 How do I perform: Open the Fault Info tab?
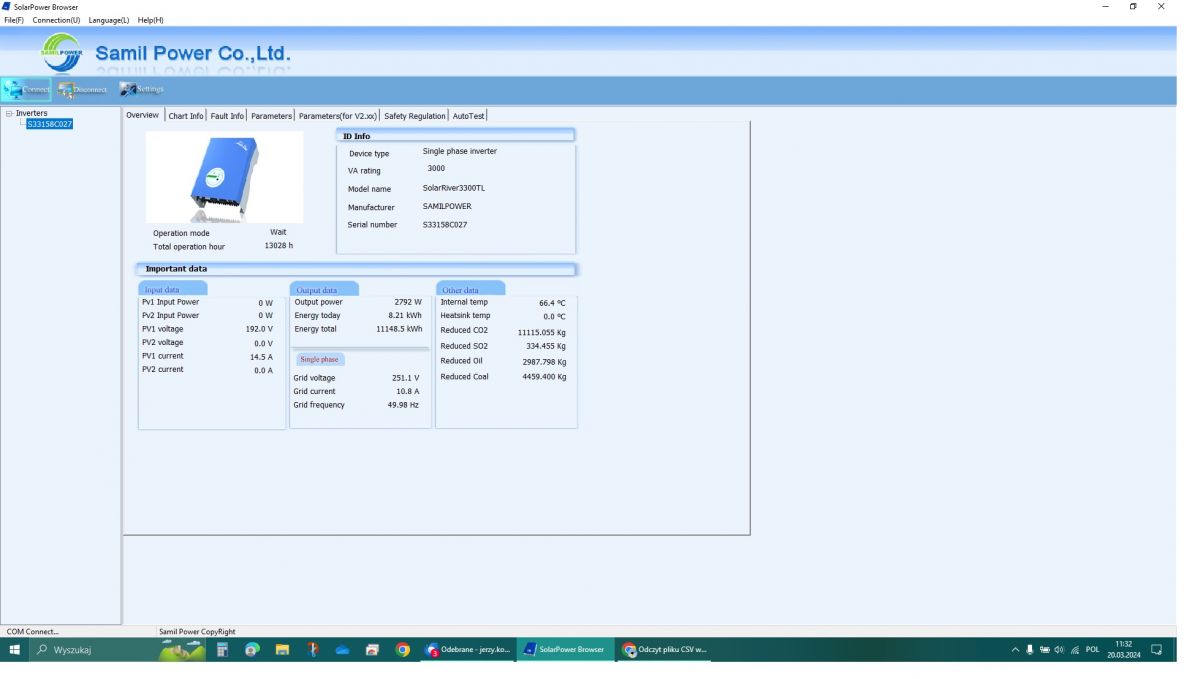coord(227,116)
